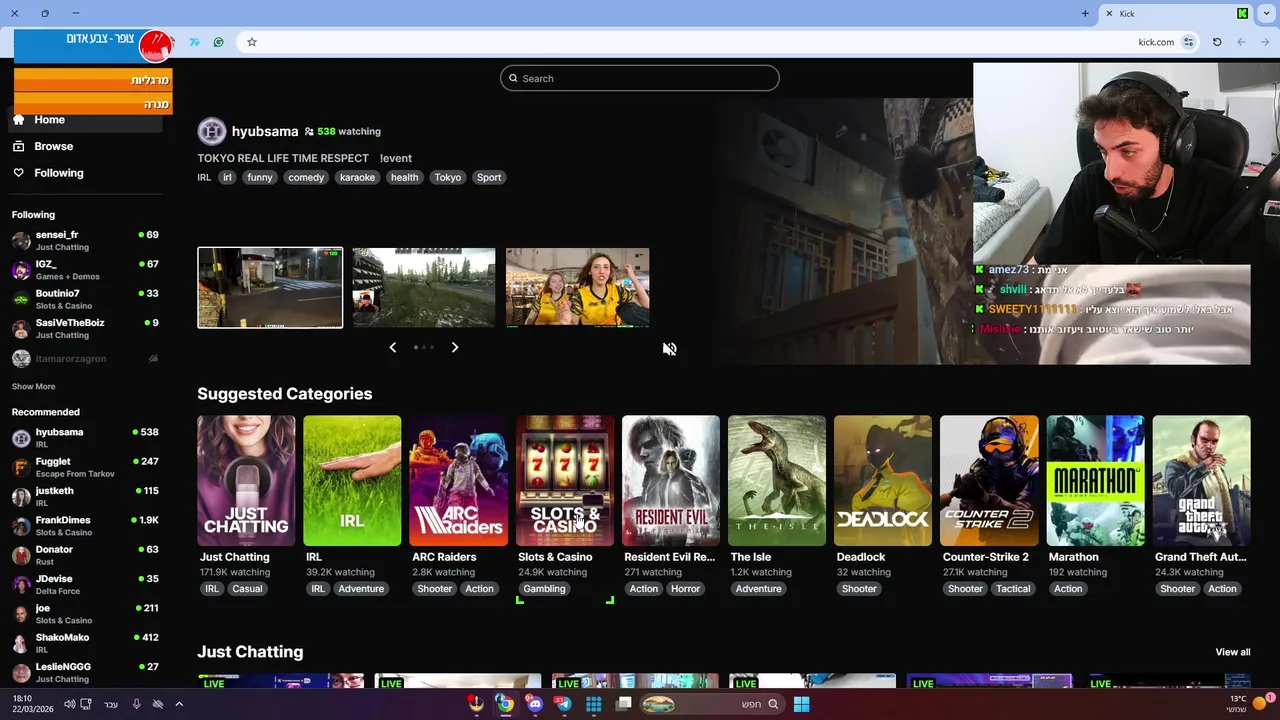Open Discord from the taskbar

click(x=535, y=704)
